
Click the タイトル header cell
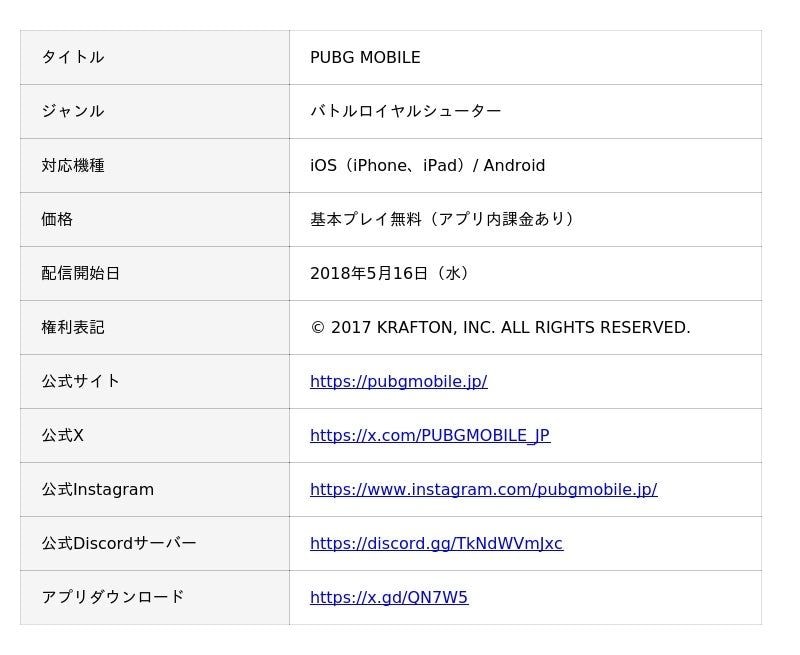point(155,58)
